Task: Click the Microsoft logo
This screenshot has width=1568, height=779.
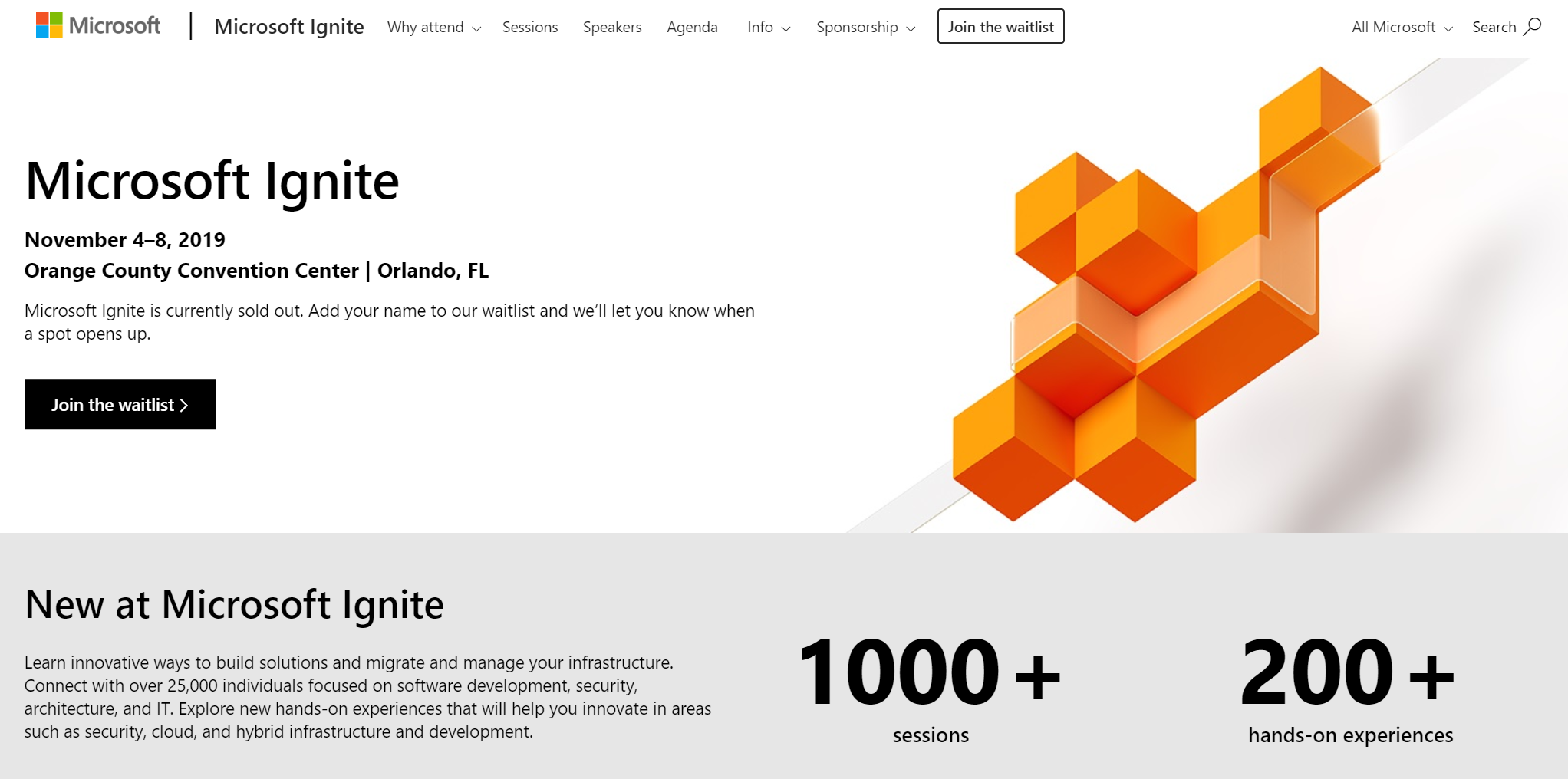Action: (x=98, y=26)
